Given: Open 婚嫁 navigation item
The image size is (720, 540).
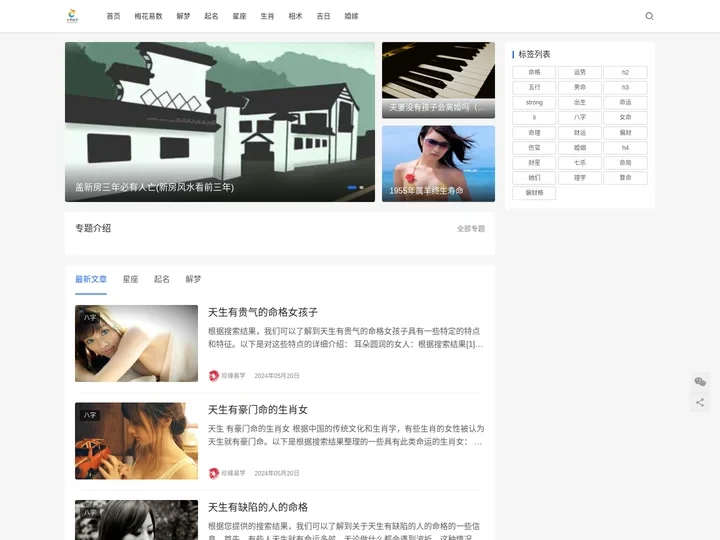Looking at the screenshot, I should [x=351, y=16].
